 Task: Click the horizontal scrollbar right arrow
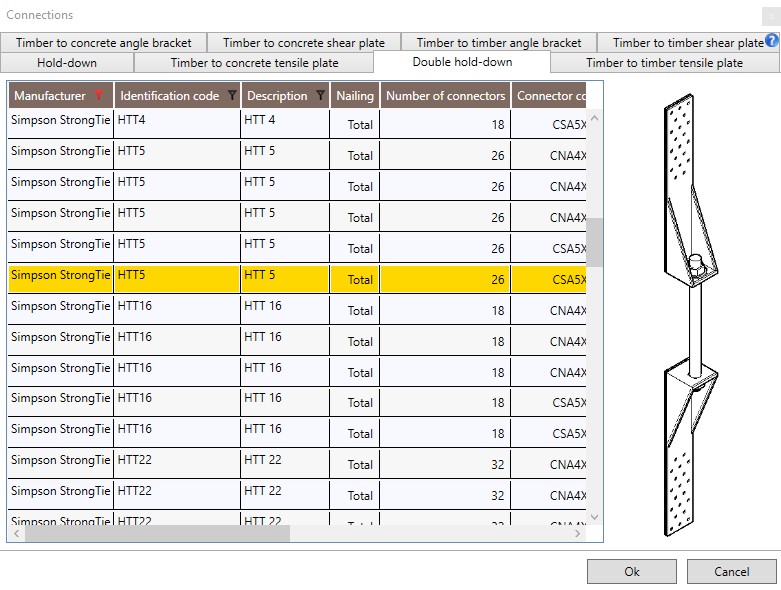click(x=577, y=533)
